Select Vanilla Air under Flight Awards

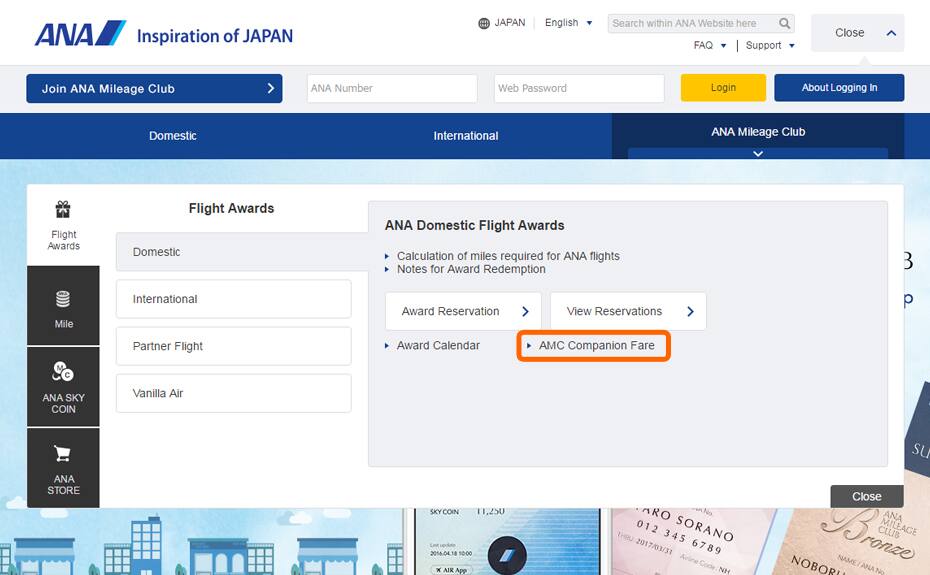click(234, 393)
